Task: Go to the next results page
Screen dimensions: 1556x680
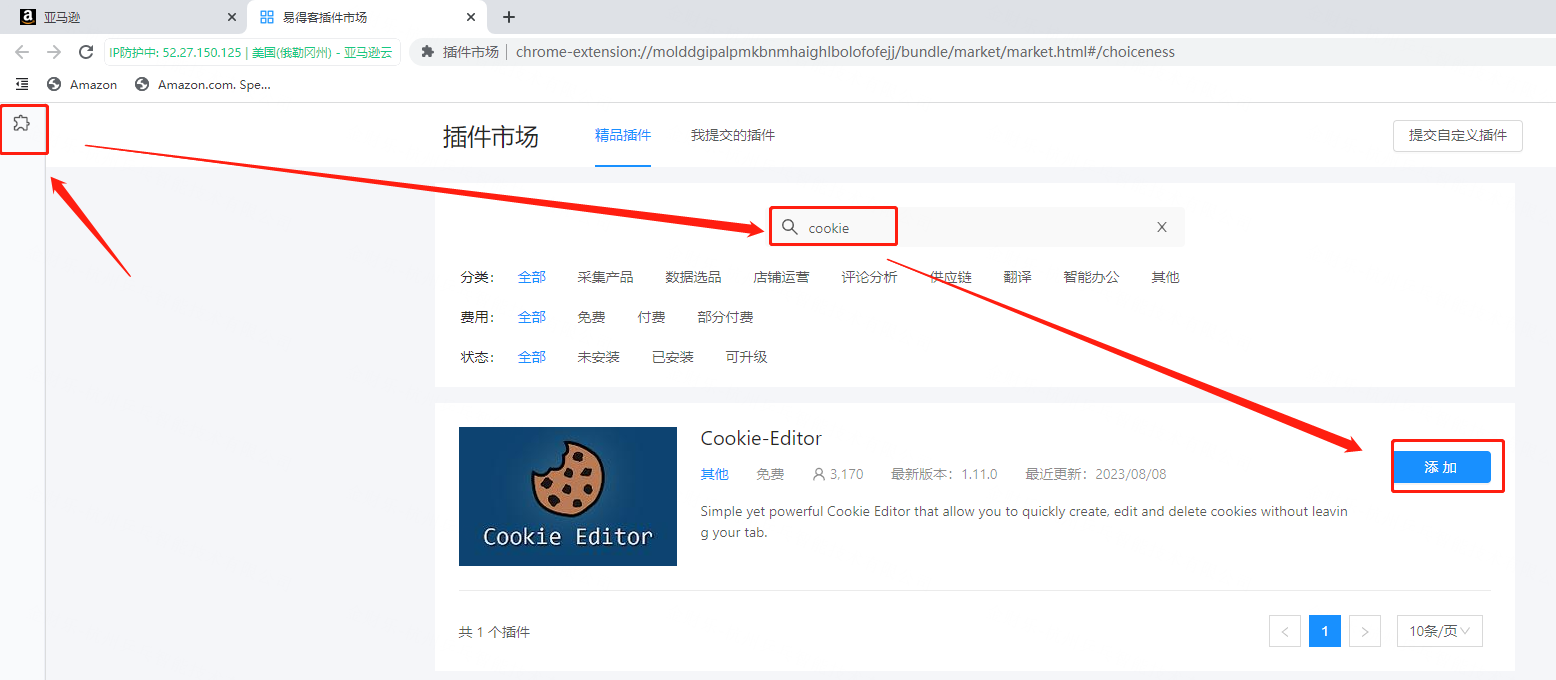Action: [1365, 631]
